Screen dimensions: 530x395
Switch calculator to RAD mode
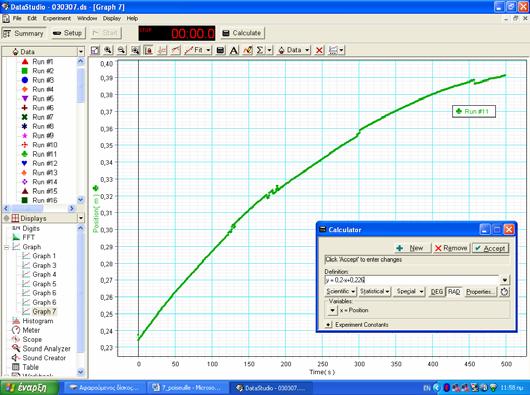(454, 292)
